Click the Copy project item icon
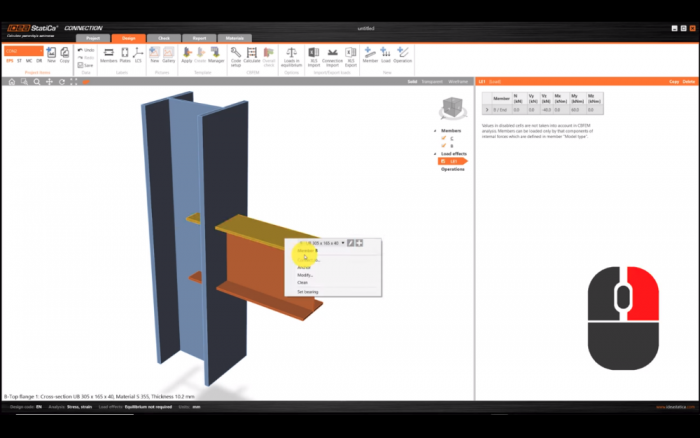This screenshot has height=438, width=700. [x=65, y=55]
